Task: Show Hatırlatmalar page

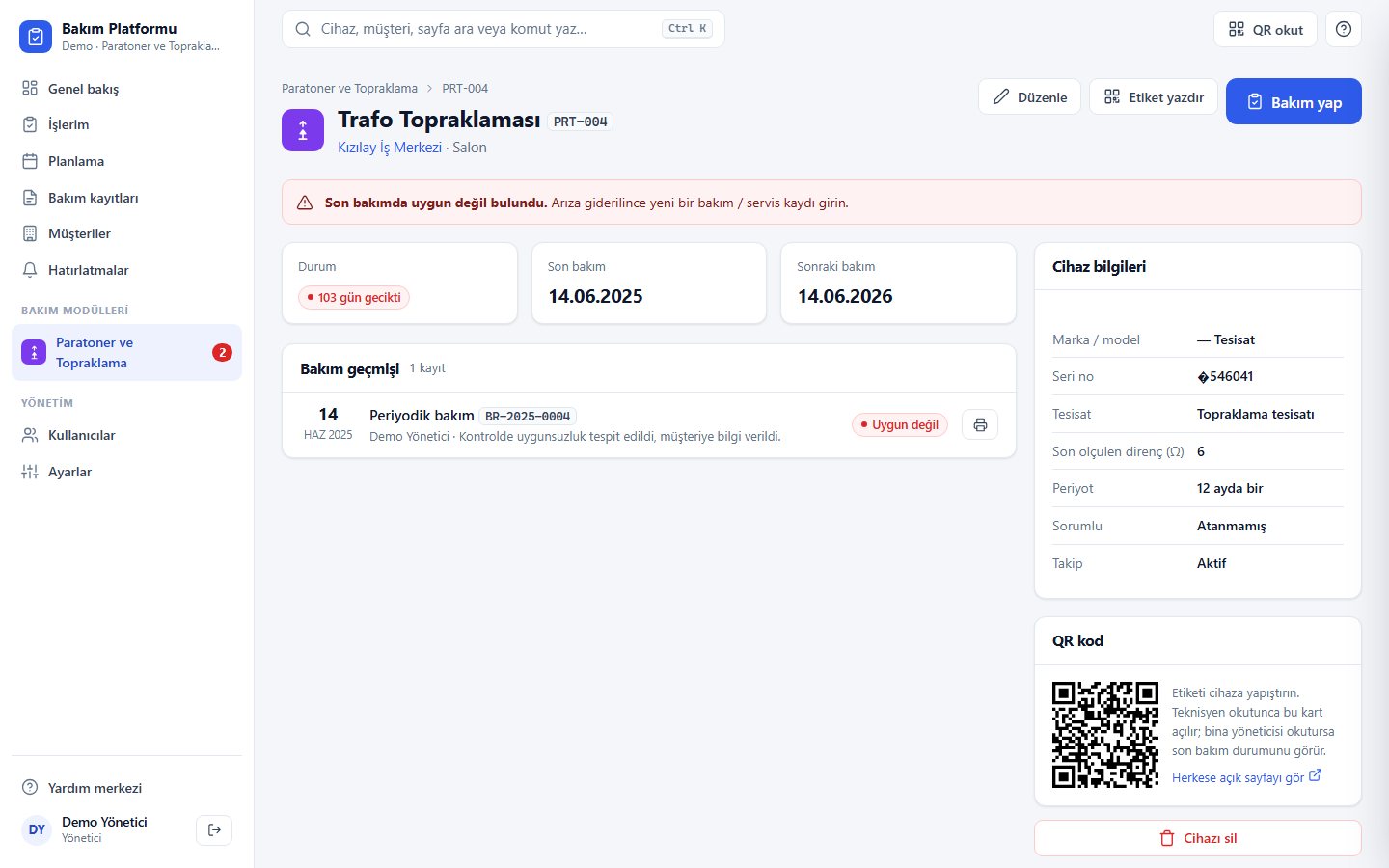Action: tap(126, 270)
